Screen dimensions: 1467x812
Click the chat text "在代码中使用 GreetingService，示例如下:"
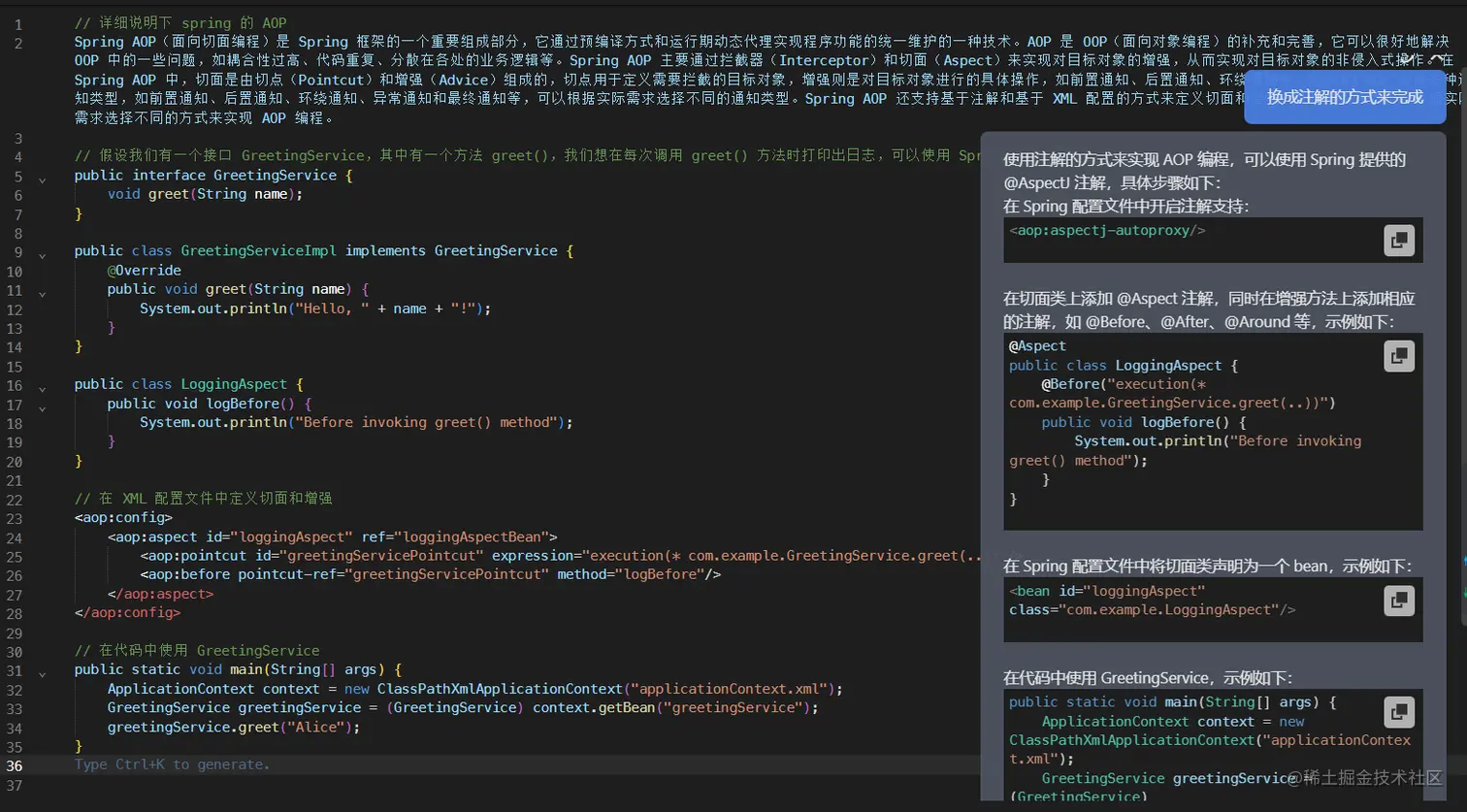point(1148,677)
